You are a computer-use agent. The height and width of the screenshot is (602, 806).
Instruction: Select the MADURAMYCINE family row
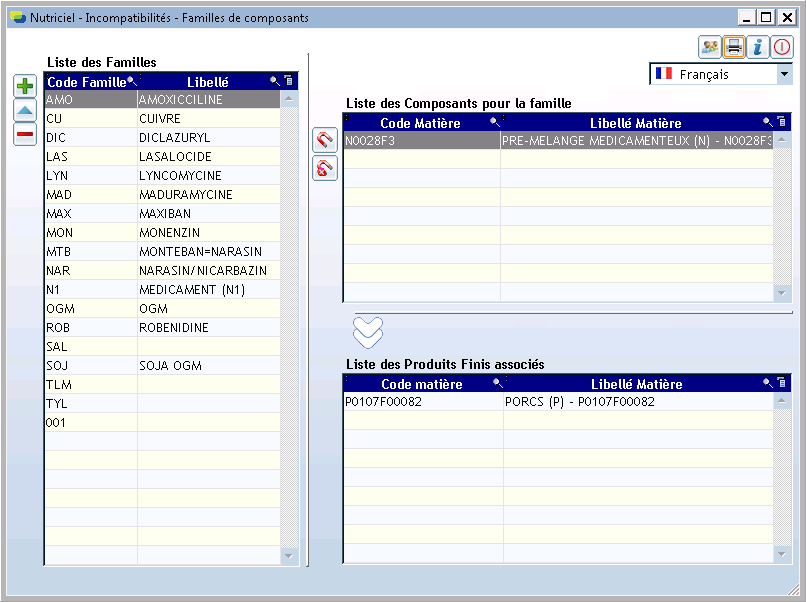click(162, 194)
